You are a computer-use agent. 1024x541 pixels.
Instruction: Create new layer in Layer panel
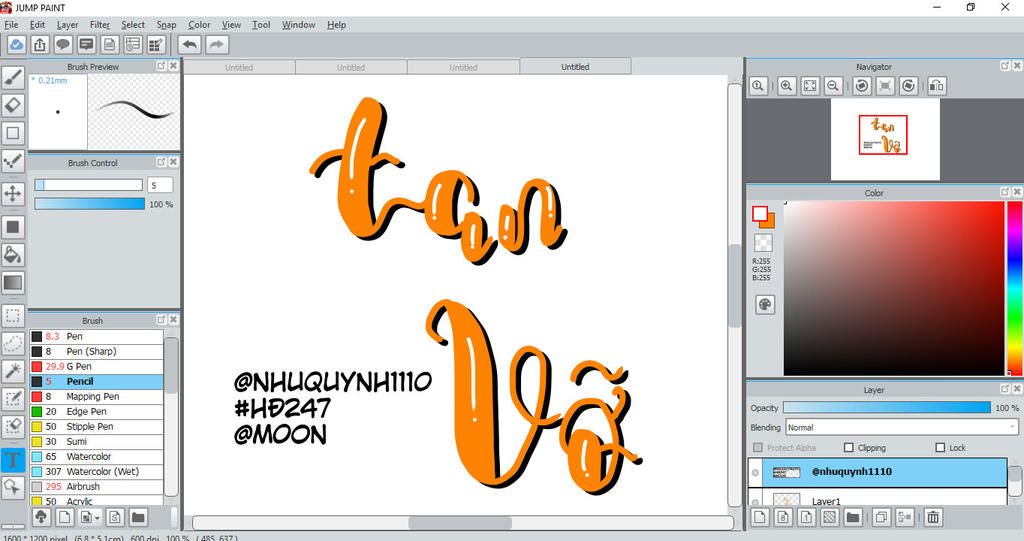[x=760, y=517]
